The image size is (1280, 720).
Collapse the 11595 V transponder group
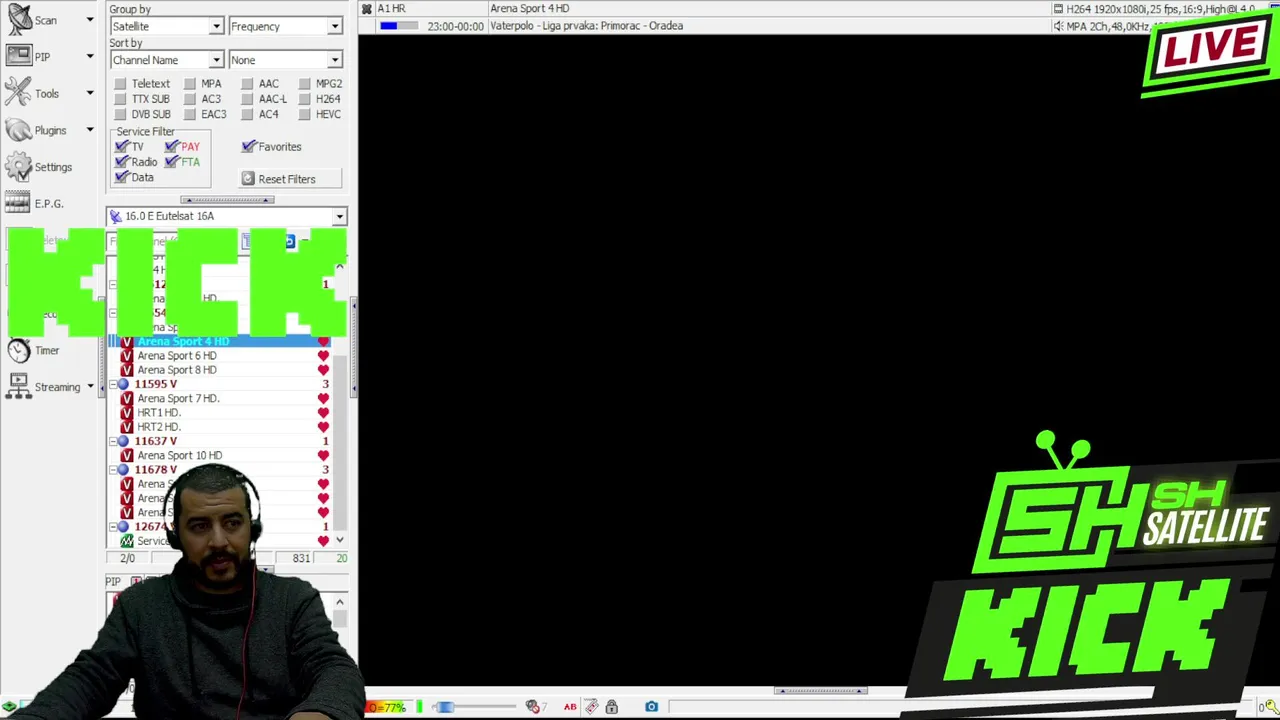point(112,384)
